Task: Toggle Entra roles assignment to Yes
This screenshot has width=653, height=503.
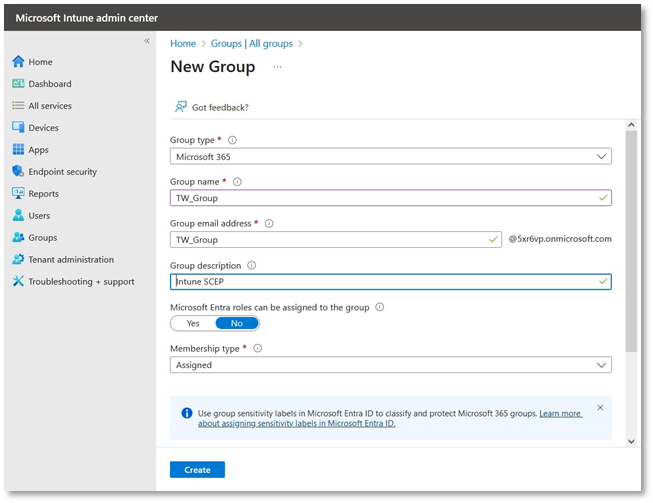Action: pos(193,324)
